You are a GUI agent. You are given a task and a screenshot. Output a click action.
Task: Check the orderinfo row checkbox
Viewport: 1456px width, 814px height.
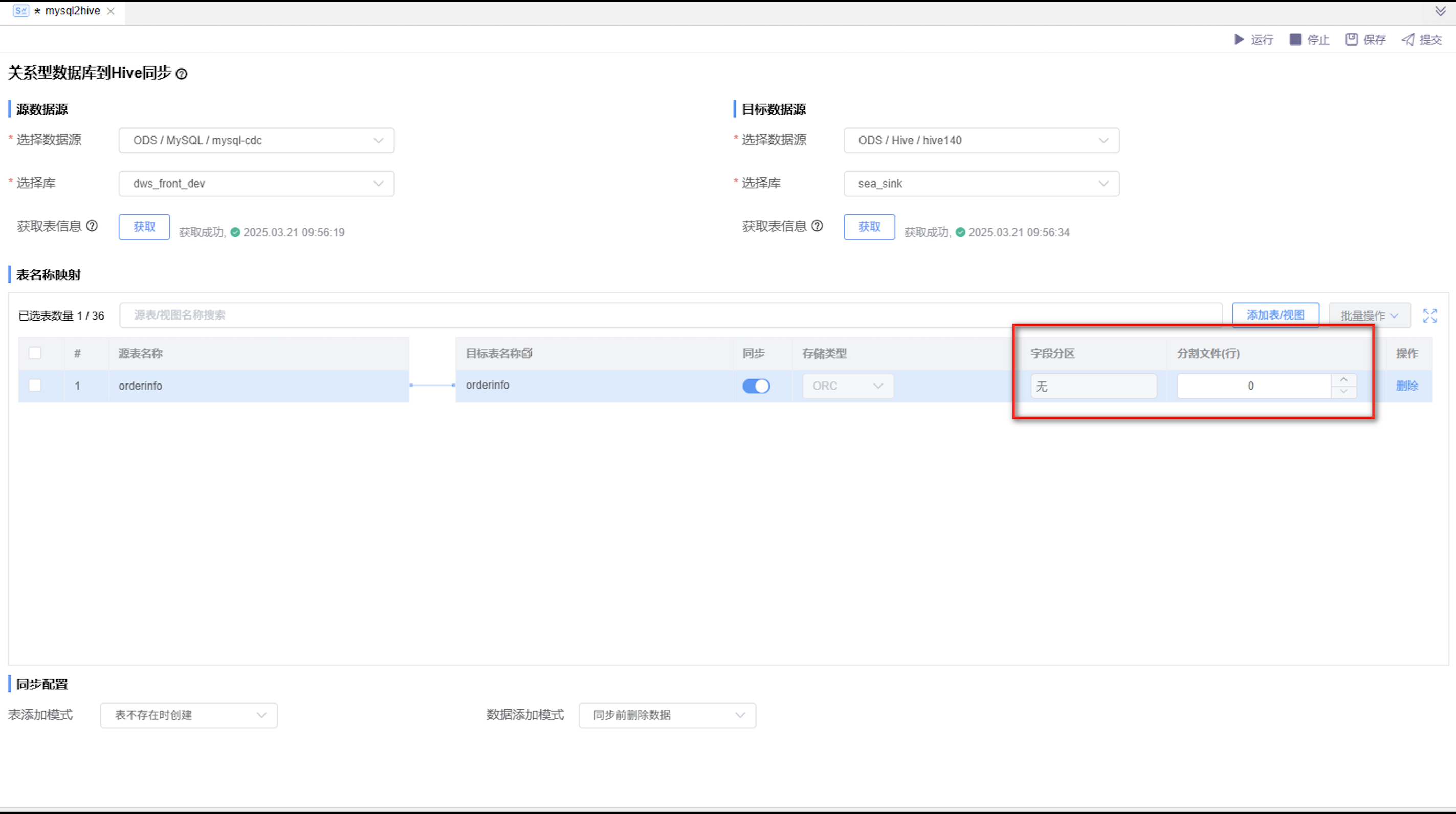[35, 385]
